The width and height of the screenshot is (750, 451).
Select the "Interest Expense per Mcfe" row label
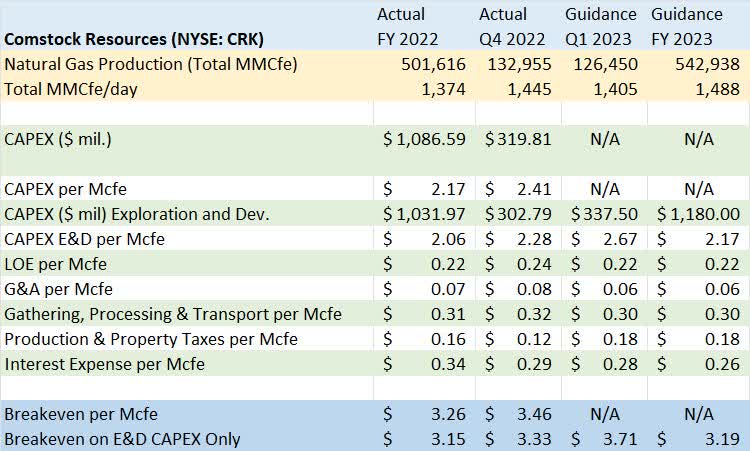click(105, 364)
